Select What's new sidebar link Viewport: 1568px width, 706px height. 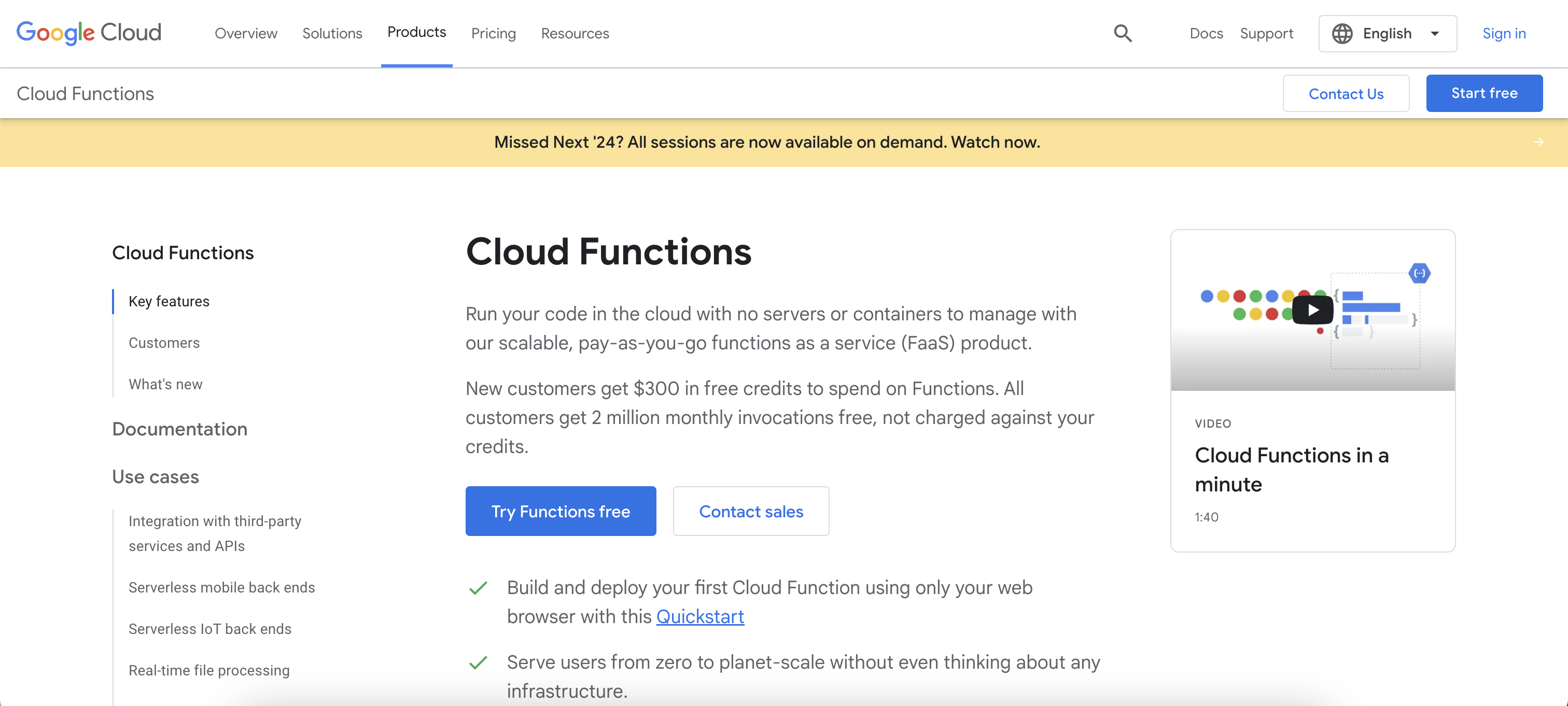point(165,384)
